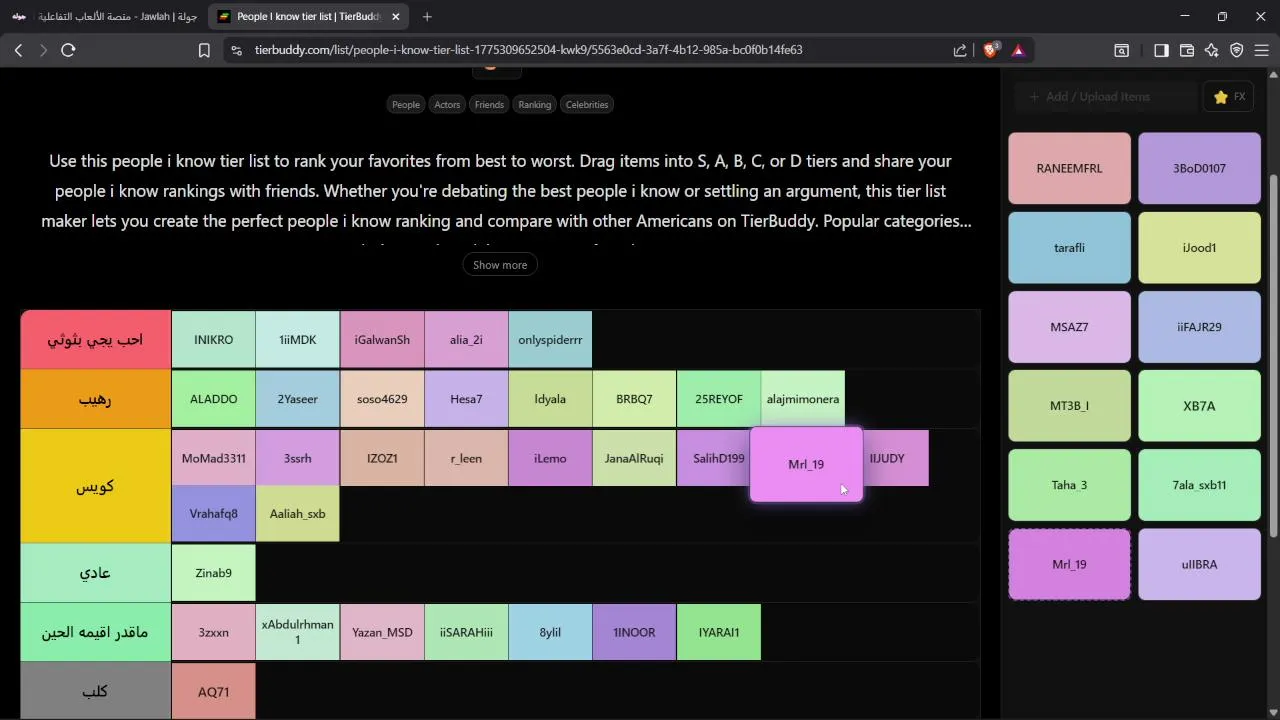The width and height of the screenshot is (1280, 720).
Task: Close the 'People I know tier list' tab
Action: 396,16
